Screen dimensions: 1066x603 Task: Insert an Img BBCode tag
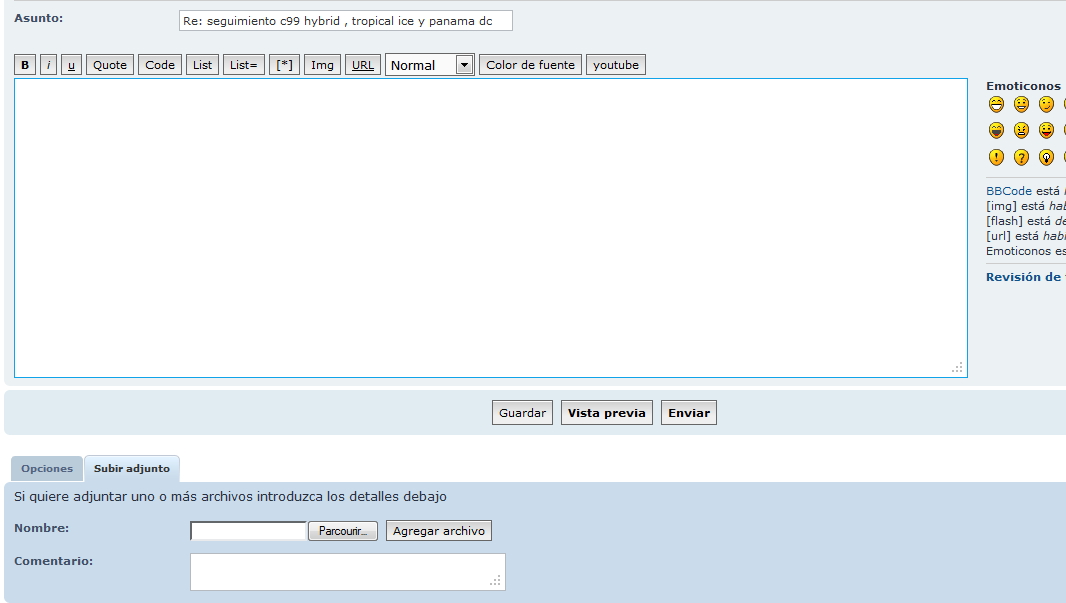[322, 65]
